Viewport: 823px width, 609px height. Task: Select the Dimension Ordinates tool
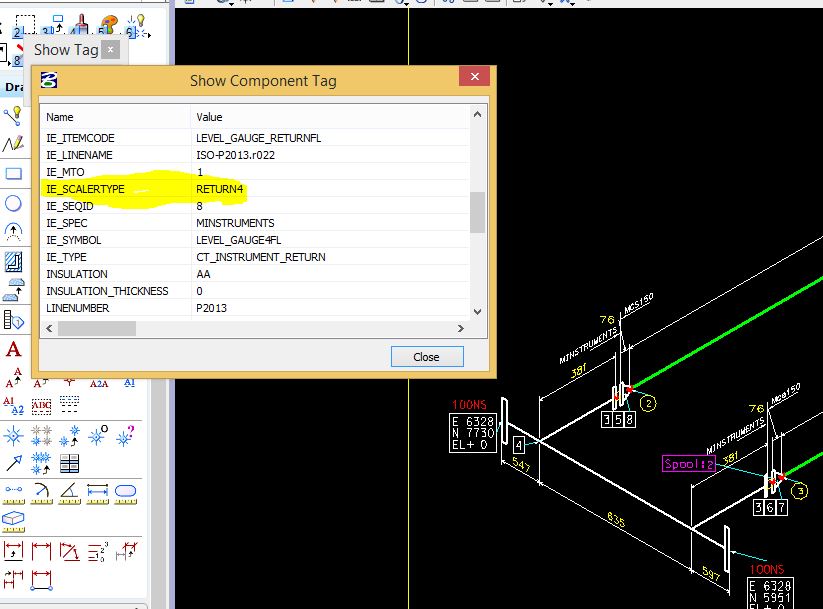[98, 551]
